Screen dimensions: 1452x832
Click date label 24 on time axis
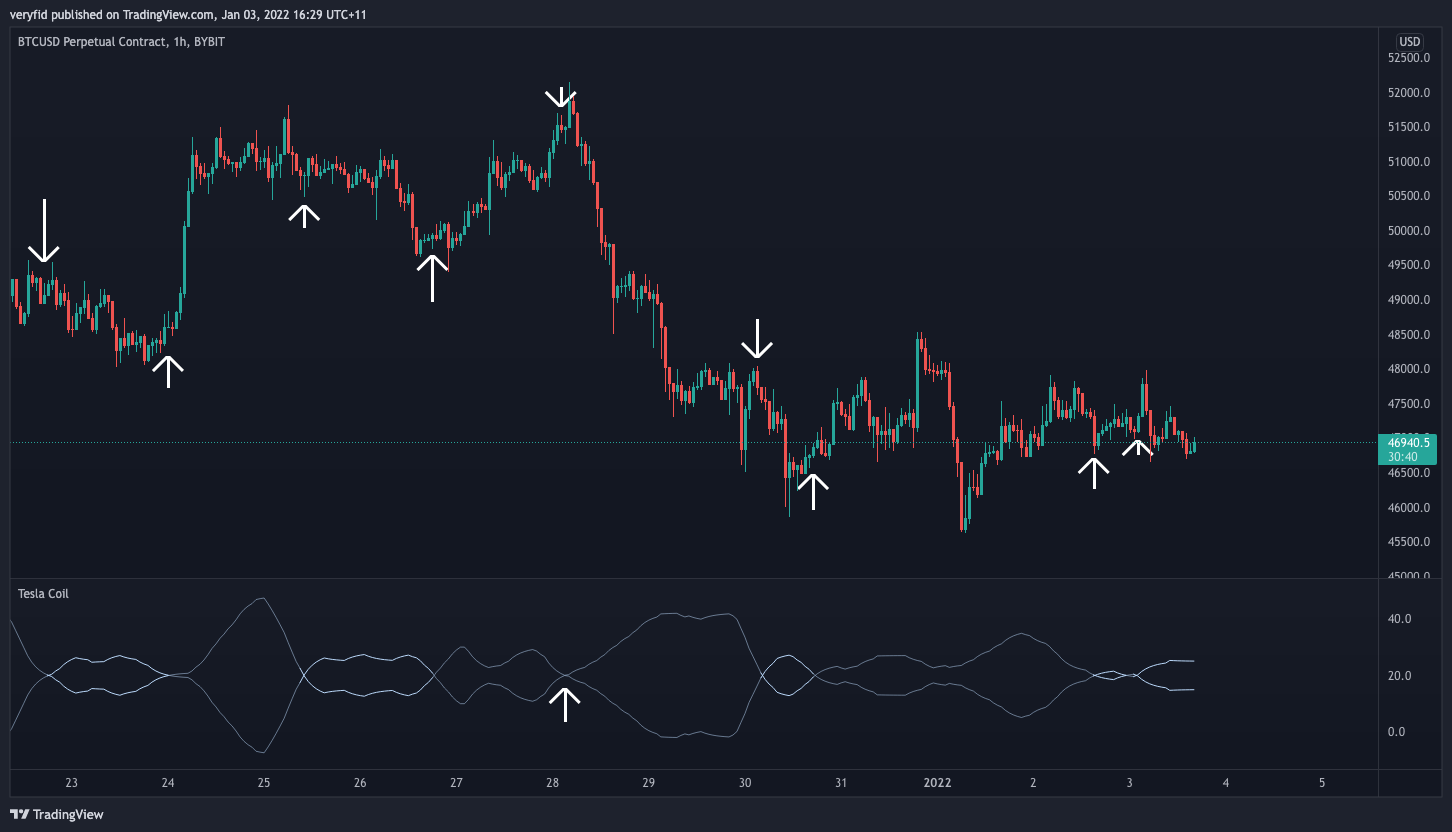pyautogui.click(x=168, y=783)
